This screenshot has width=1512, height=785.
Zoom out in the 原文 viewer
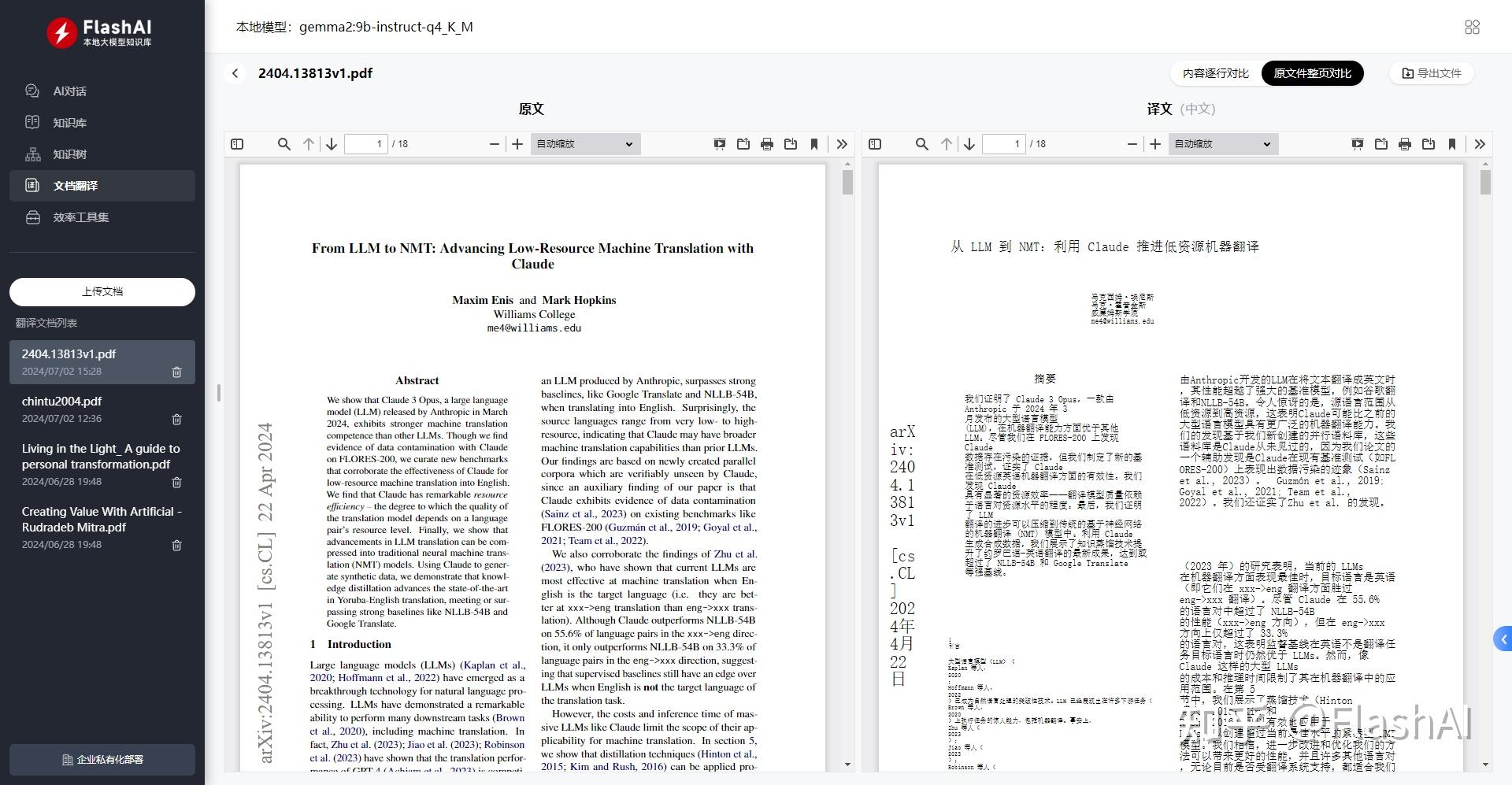(x=495, y=144)
